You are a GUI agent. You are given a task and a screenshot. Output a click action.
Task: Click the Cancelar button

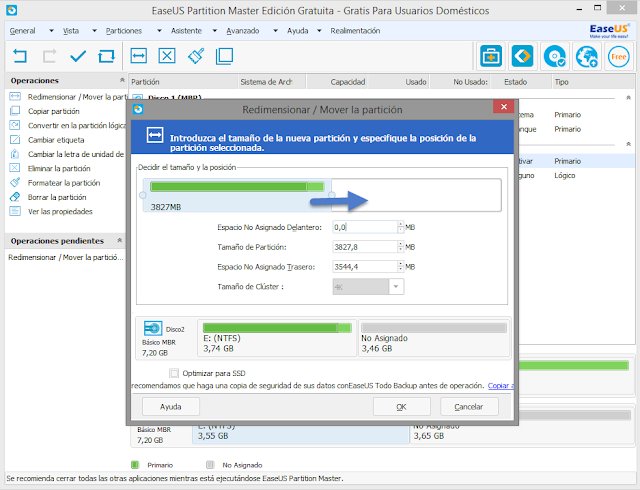[469, 407]
